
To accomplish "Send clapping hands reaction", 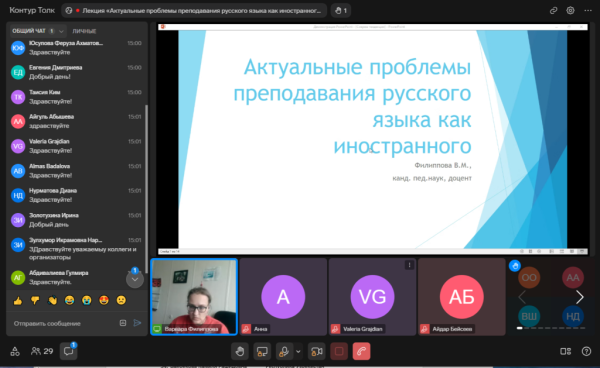I will (52, 301).
